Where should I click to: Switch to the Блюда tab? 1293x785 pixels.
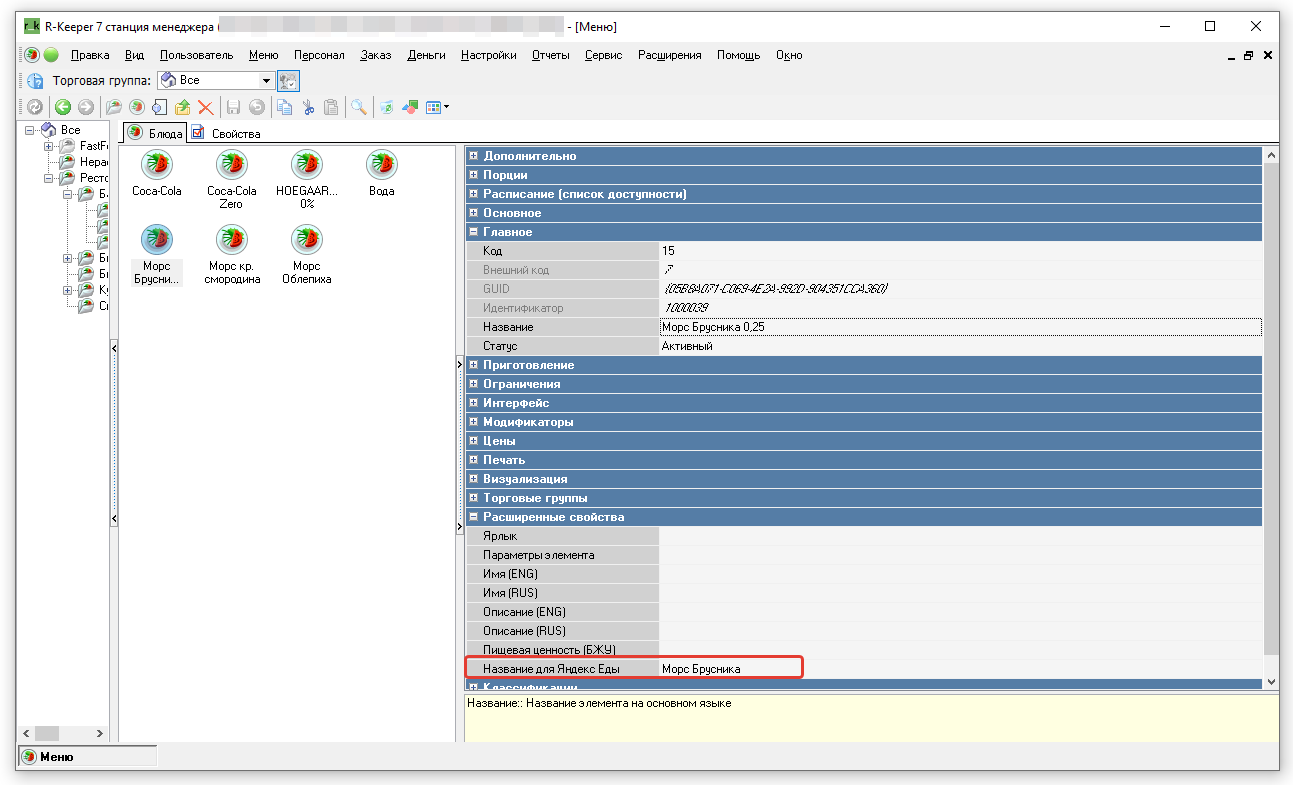155,133
